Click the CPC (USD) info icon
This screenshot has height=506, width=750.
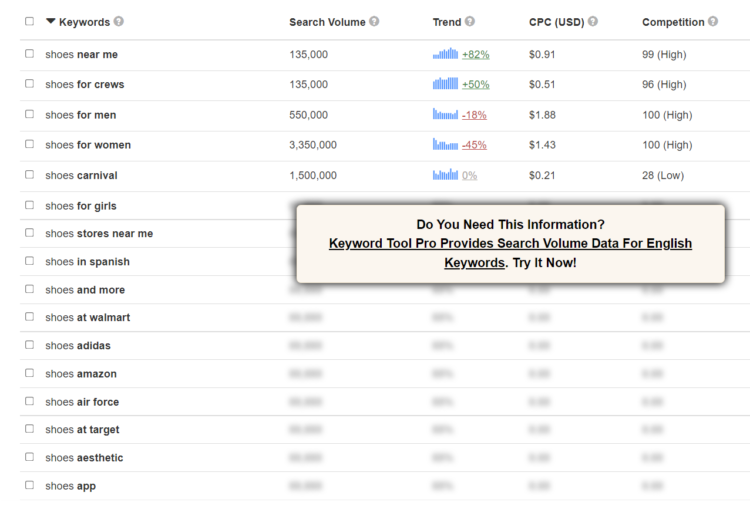(x=593, y=22)
